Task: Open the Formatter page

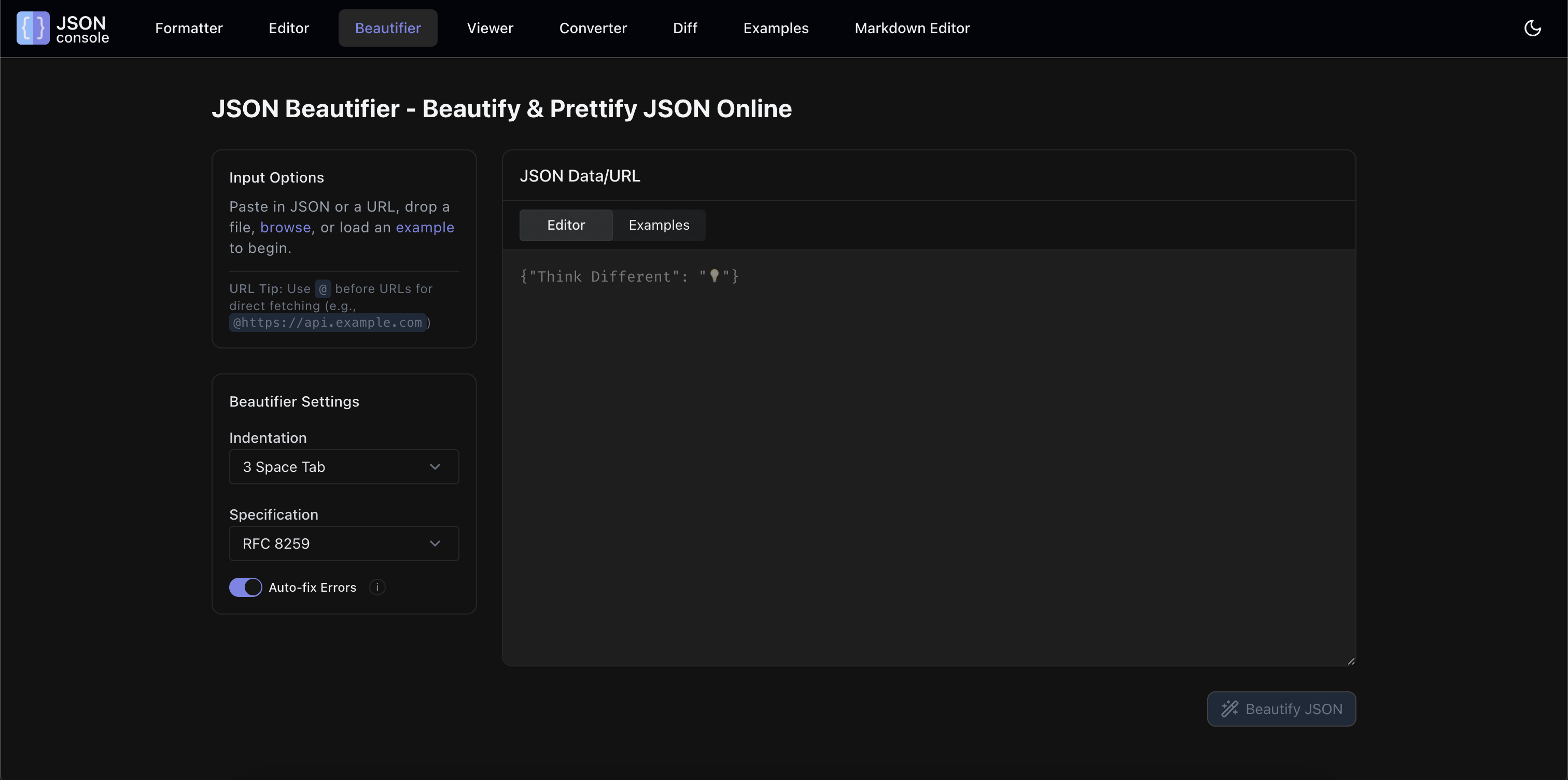Action: coord(189,28)
